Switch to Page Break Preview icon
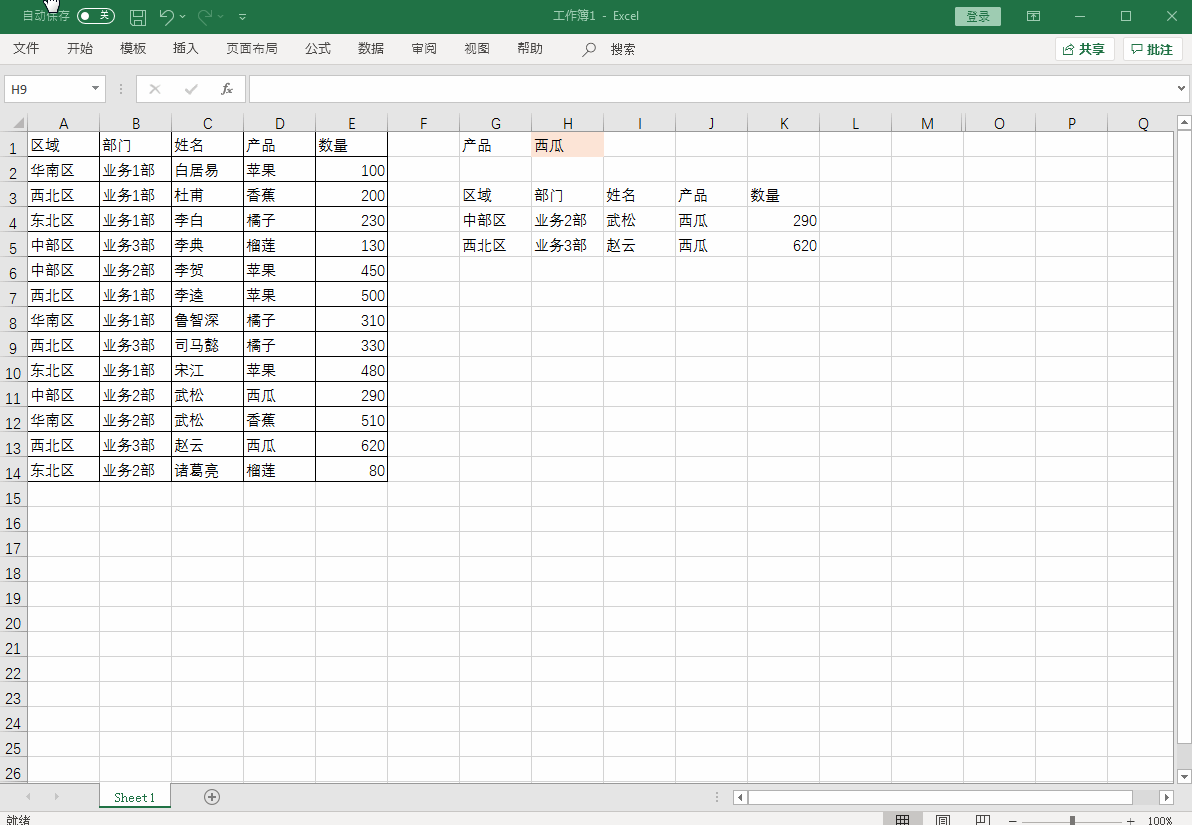1192x825 pixels. click(x=982, y=819)
